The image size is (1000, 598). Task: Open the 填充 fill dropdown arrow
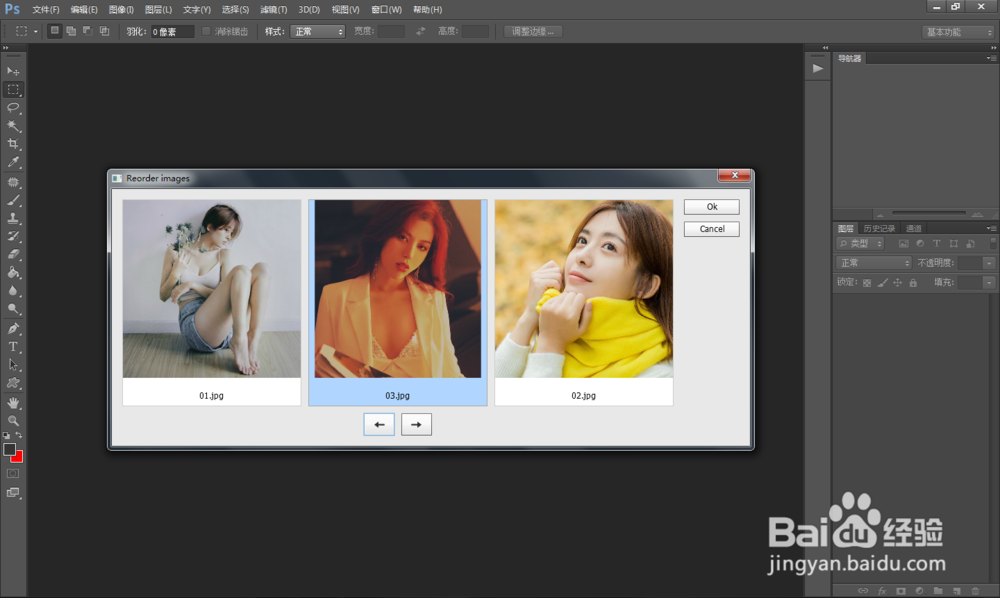tap(989, 282)
